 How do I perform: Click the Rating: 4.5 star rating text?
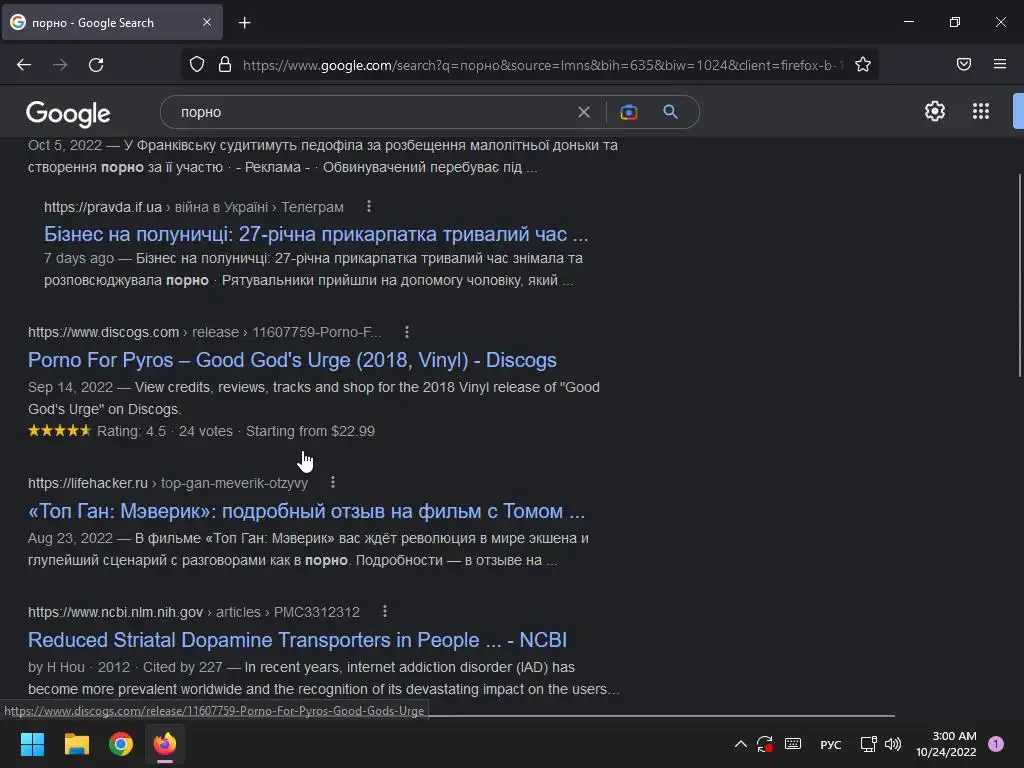click(x=131, y=431)
